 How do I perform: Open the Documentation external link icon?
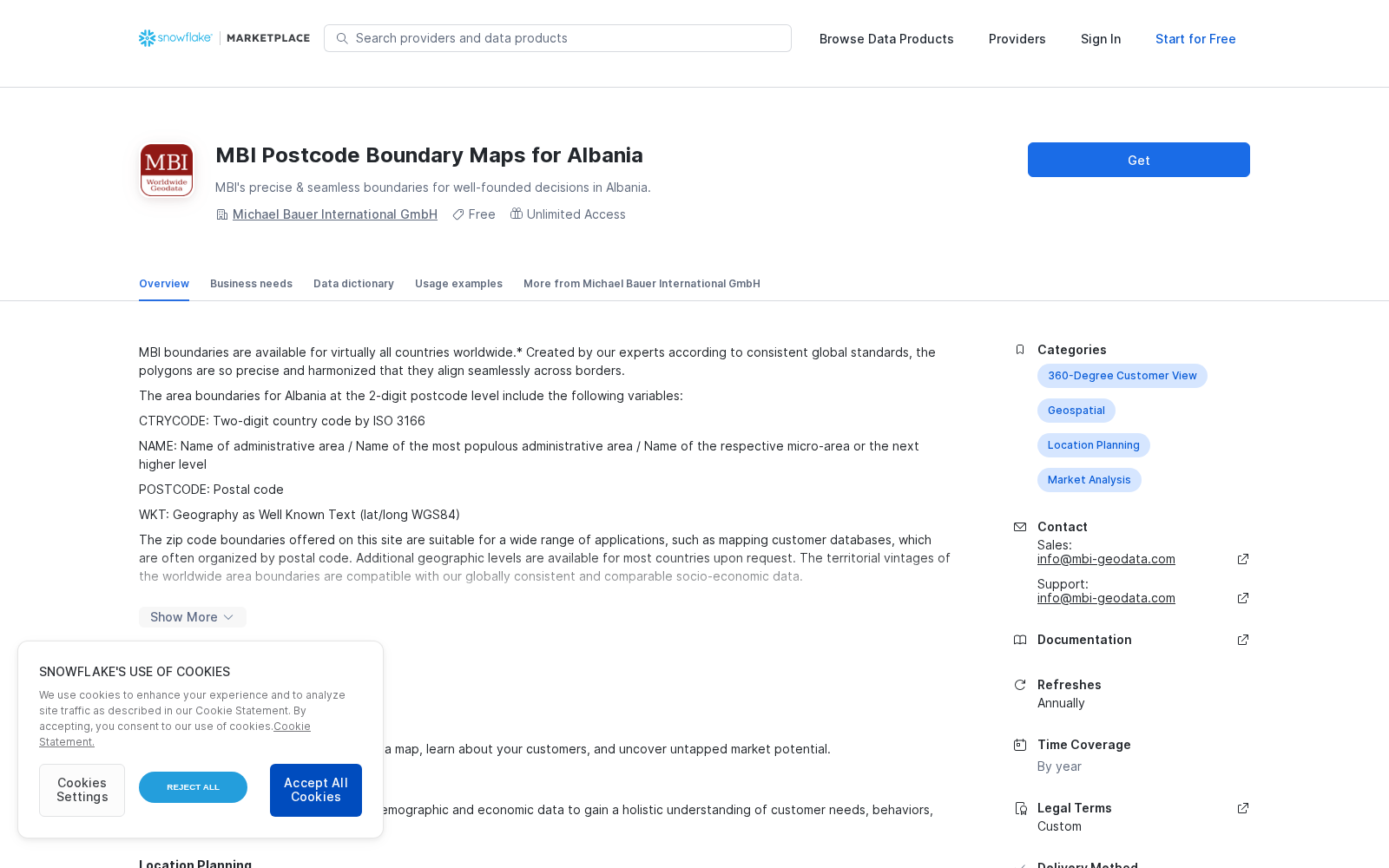click(x=1243, y=640)
